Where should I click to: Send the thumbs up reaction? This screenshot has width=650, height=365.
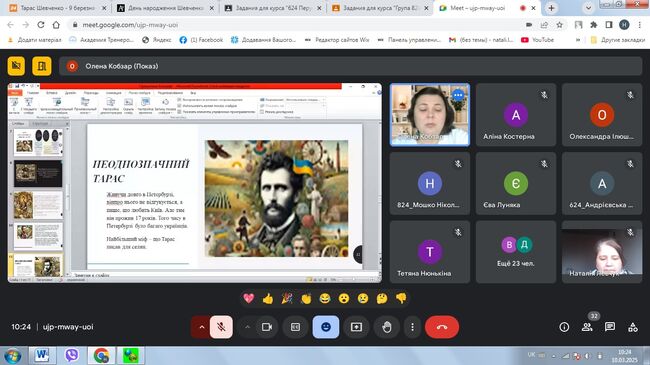[268, 298]
